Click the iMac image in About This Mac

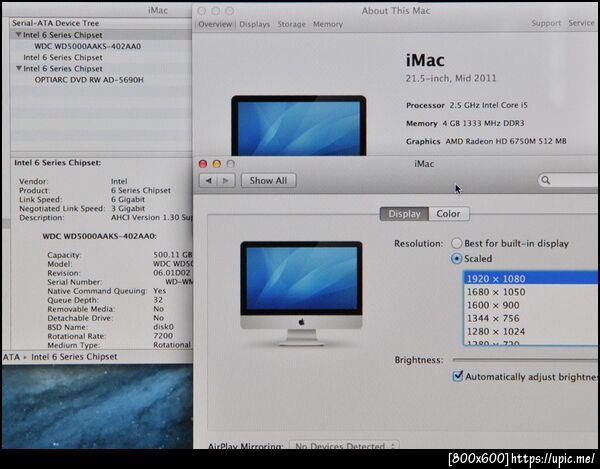[x=298, y=125]
